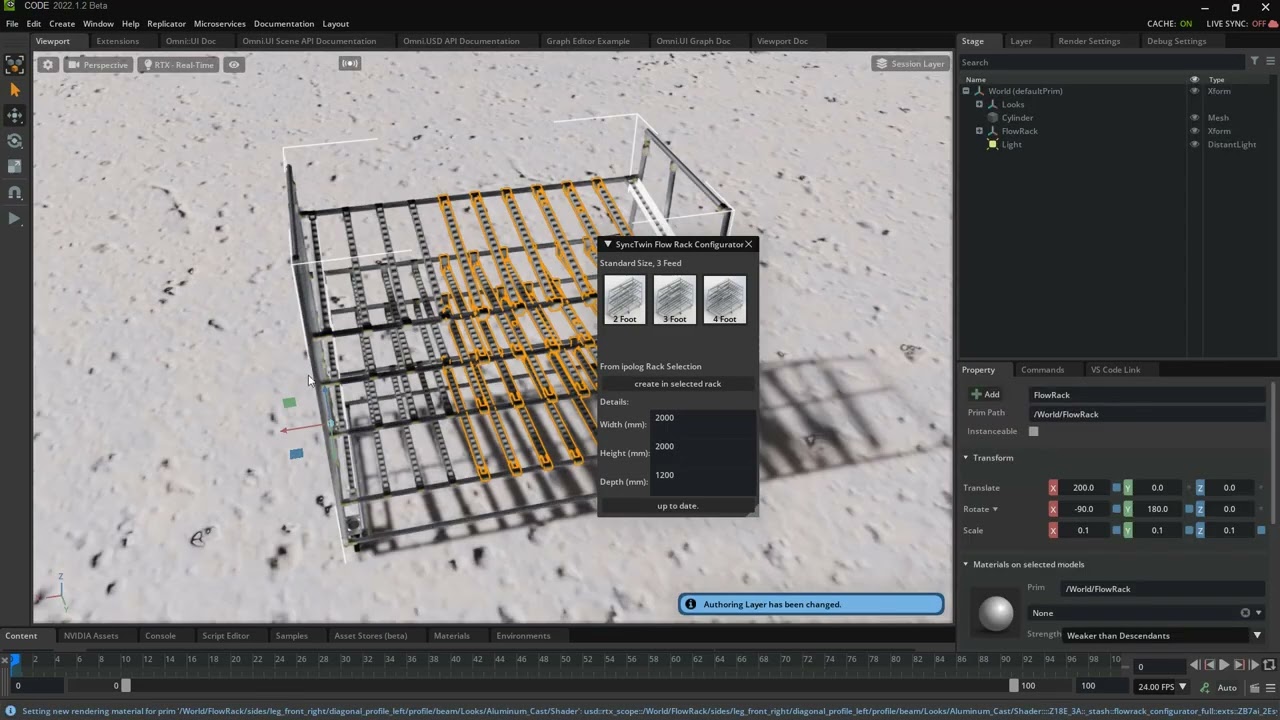Viewport: 1280px width, 720px height.
Task: Clear the material with the X icon
Action: pos(1245,613)
